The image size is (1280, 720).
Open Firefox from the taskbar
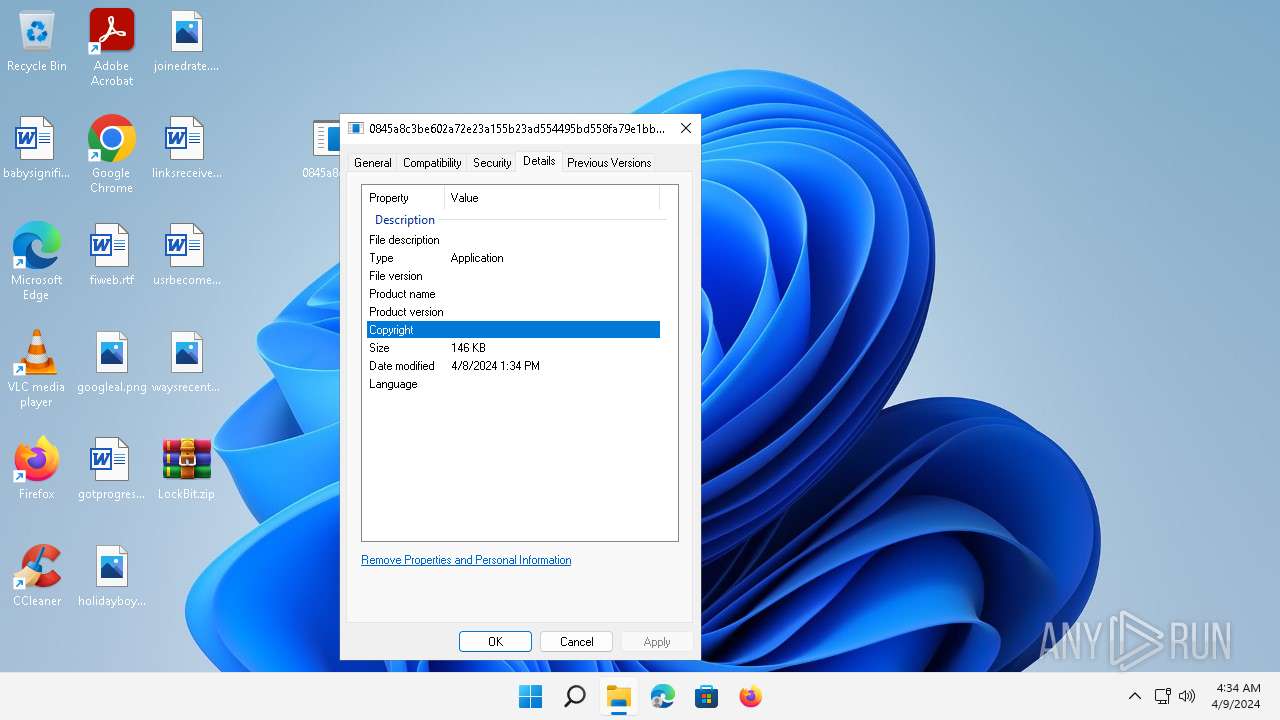[750, 696]
